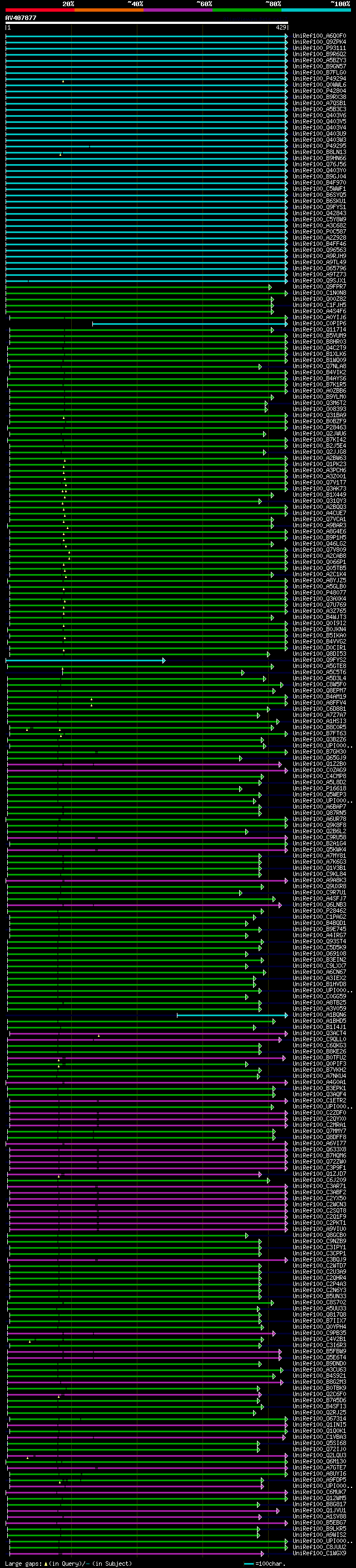Select the UniRef100_C6J209 label
356x1568 pixels.
pos(319,1180)
